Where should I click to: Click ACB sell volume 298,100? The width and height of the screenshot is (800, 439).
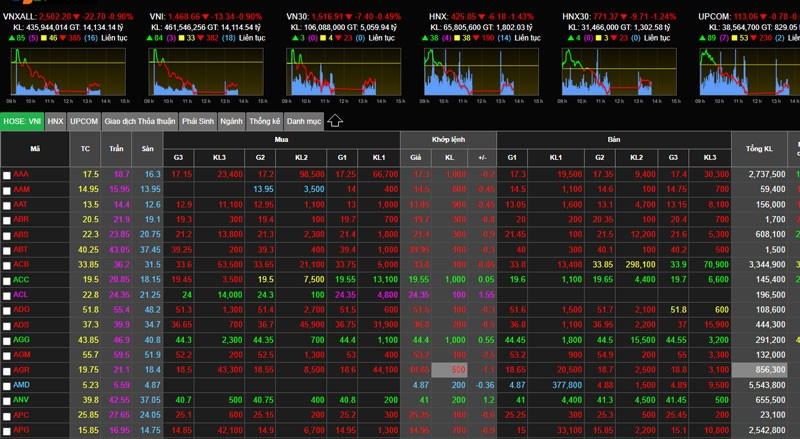(640, 264)
